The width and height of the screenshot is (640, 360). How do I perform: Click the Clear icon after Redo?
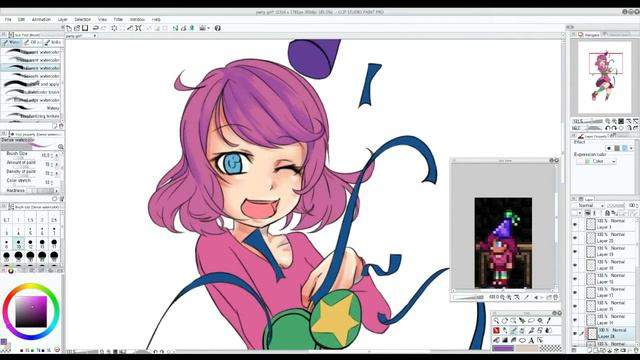114,28
